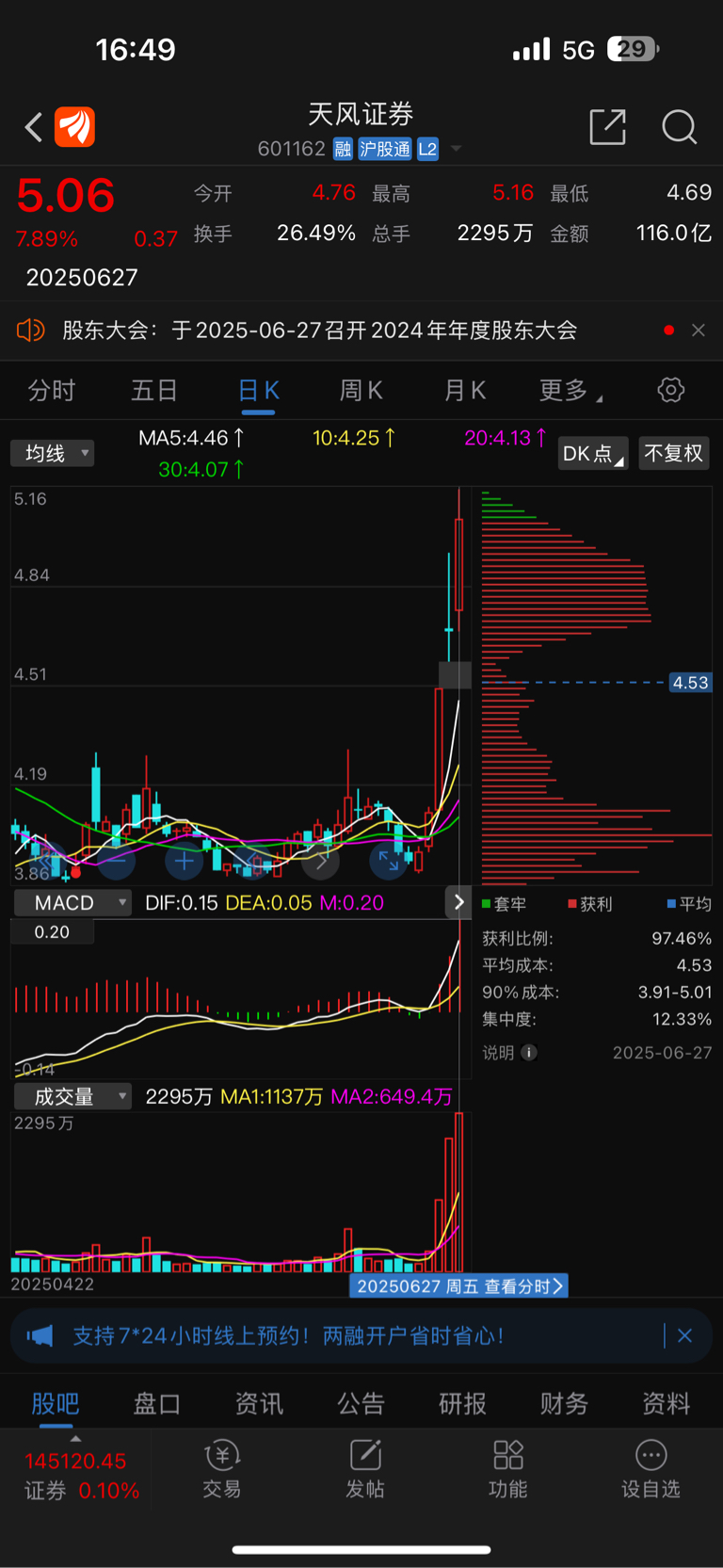723x1568 pixels.
Task: Tap the current price 5.06
Action: 65,196
